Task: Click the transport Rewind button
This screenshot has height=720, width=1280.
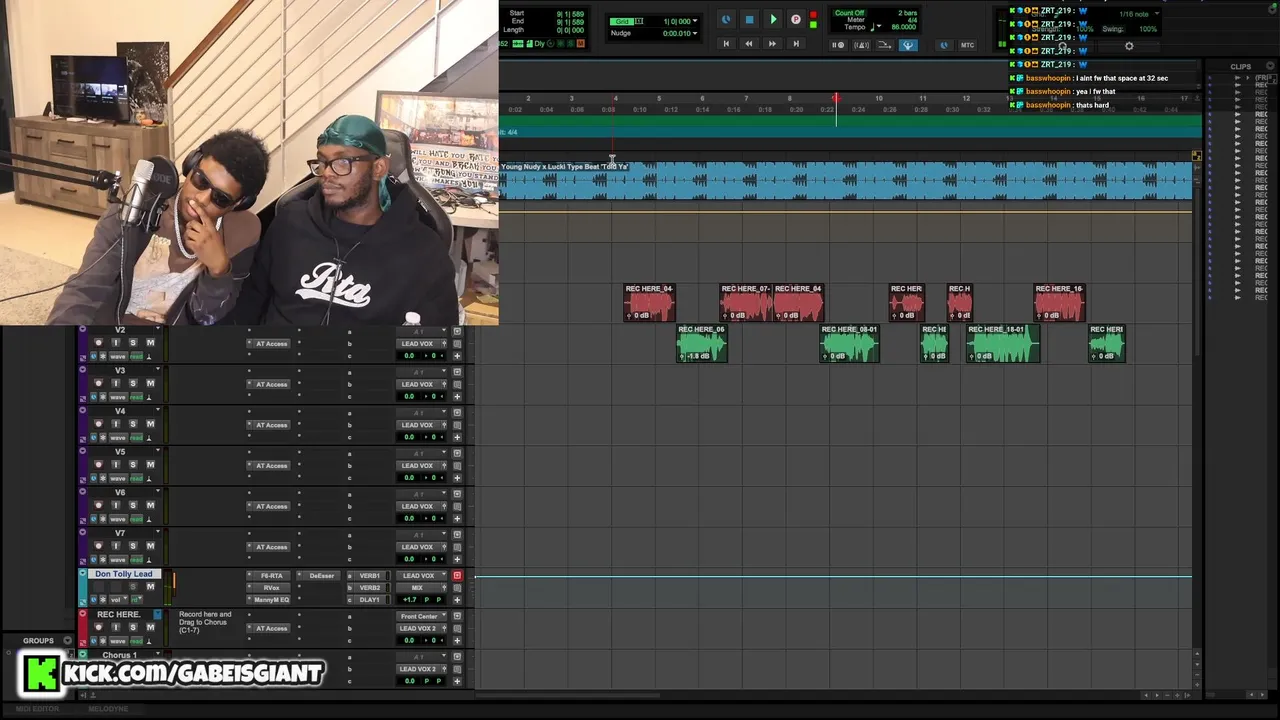Action: (749, 44)
